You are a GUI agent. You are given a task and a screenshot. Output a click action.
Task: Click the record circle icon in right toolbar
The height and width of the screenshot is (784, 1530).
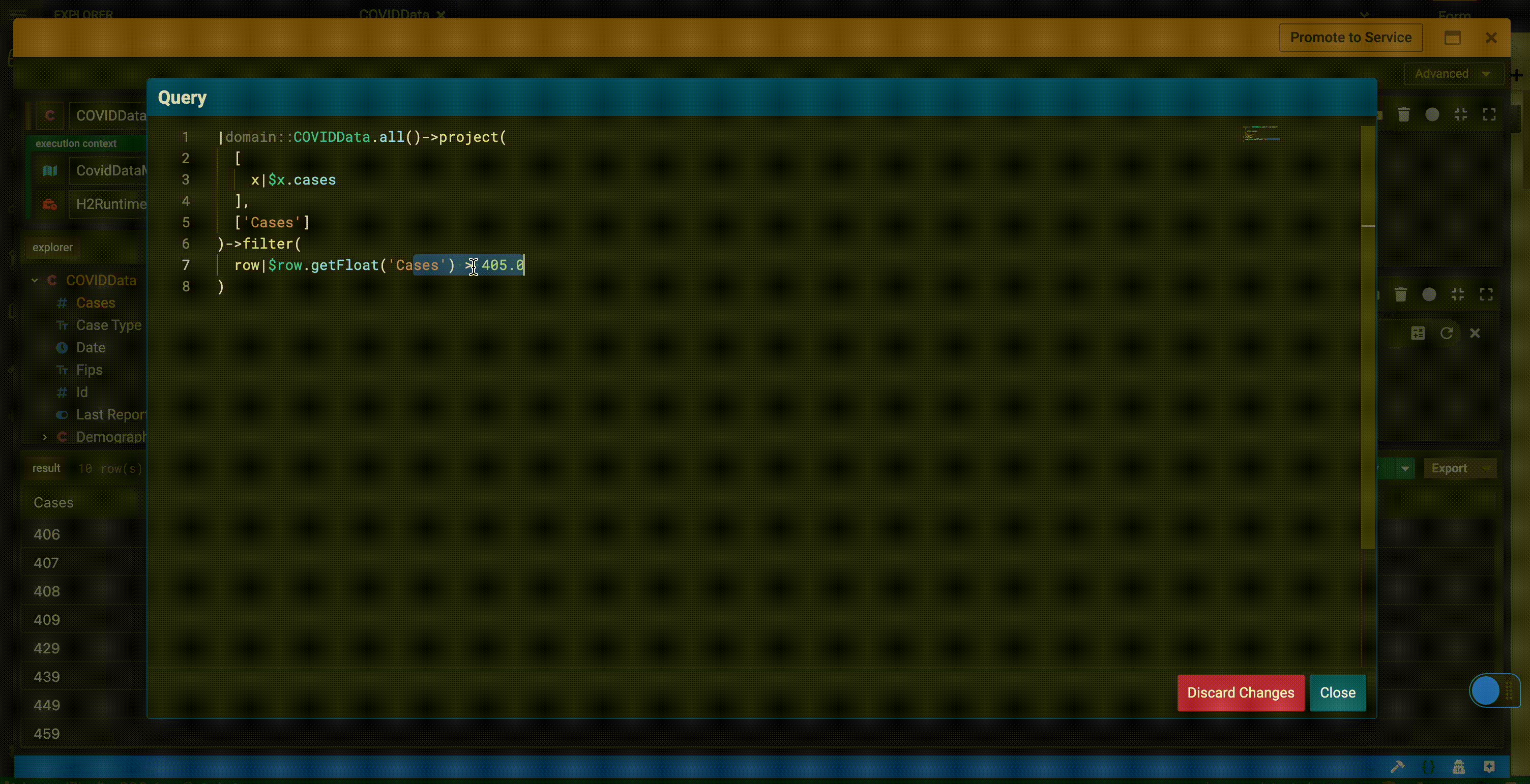point(1432,114)
